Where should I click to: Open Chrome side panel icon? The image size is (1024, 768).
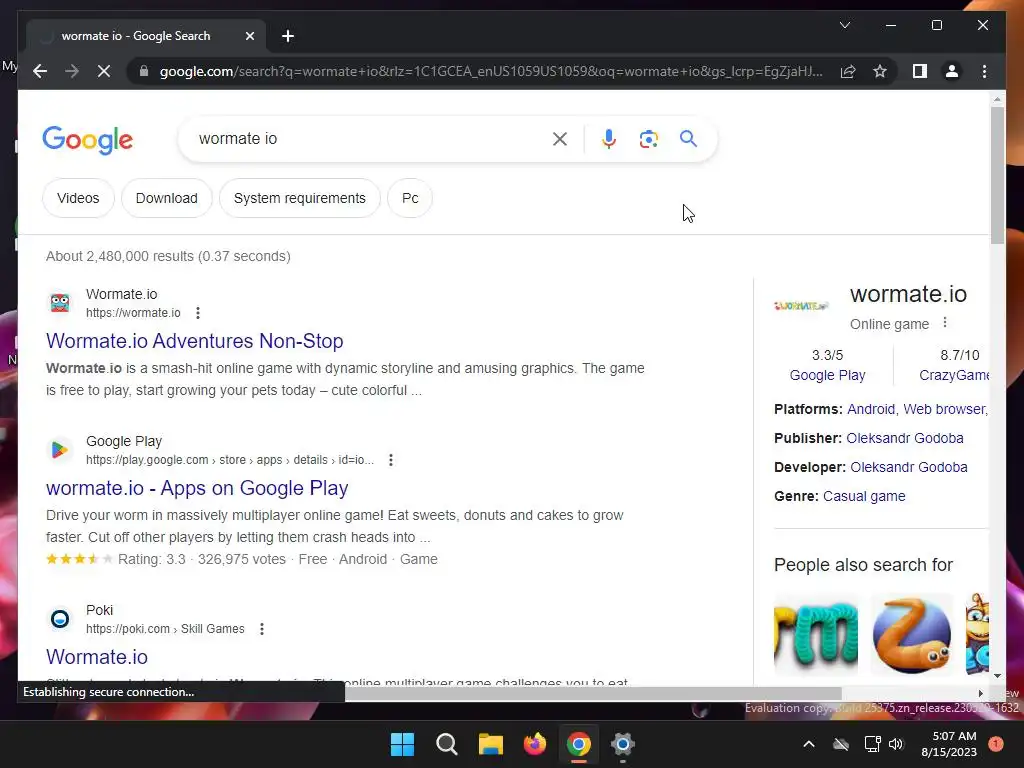point(920,71)
